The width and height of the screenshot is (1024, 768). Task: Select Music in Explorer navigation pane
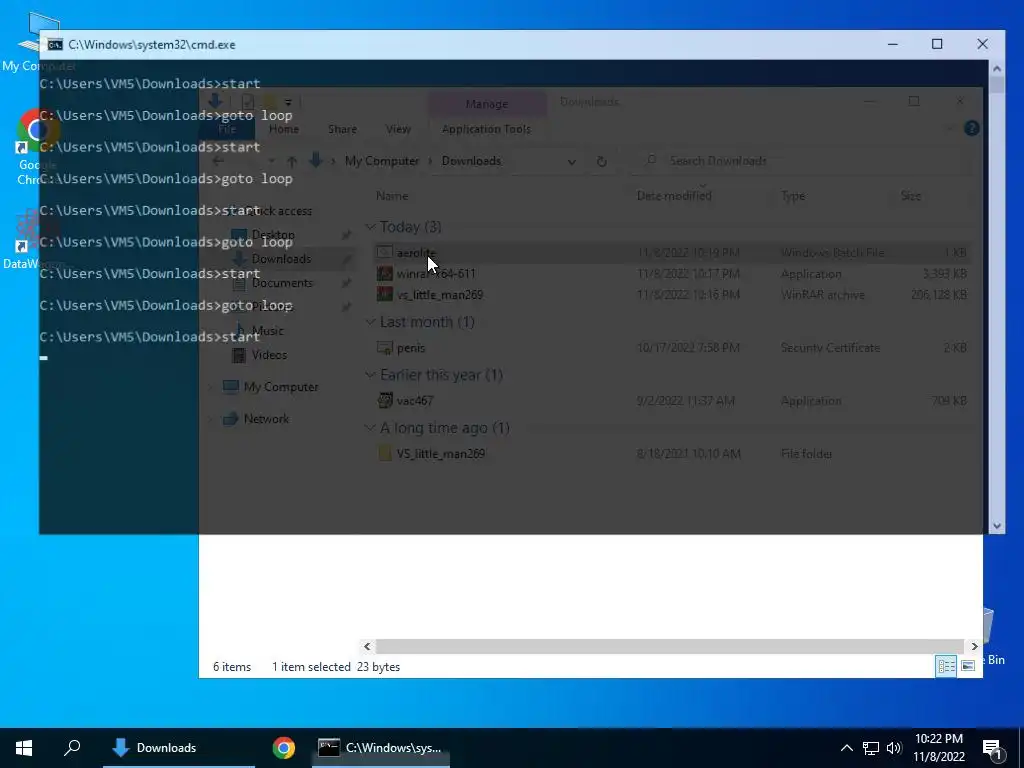(x=268, y=330)
